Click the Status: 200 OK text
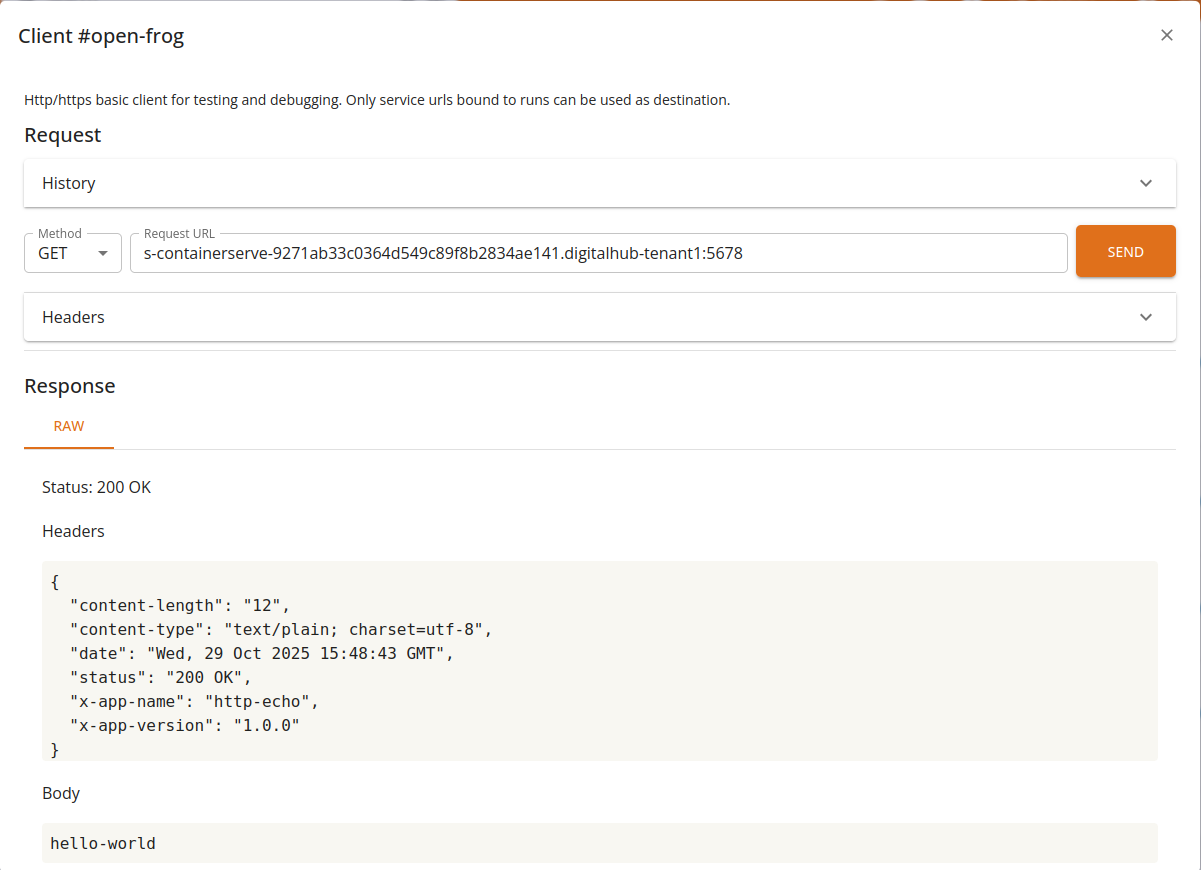 (96, 487)
